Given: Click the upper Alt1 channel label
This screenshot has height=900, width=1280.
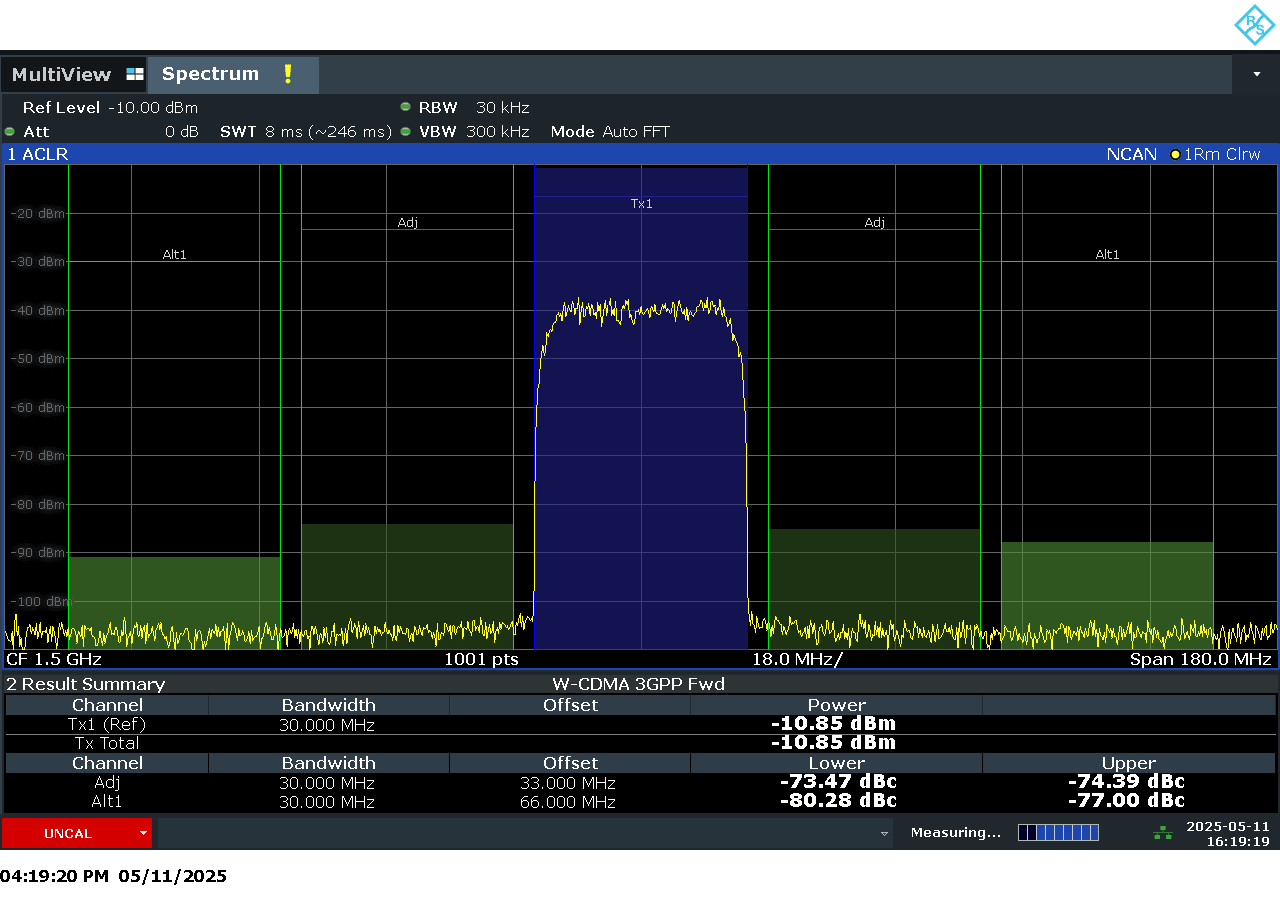Looking at the screenshot, I should (1107, 254).
